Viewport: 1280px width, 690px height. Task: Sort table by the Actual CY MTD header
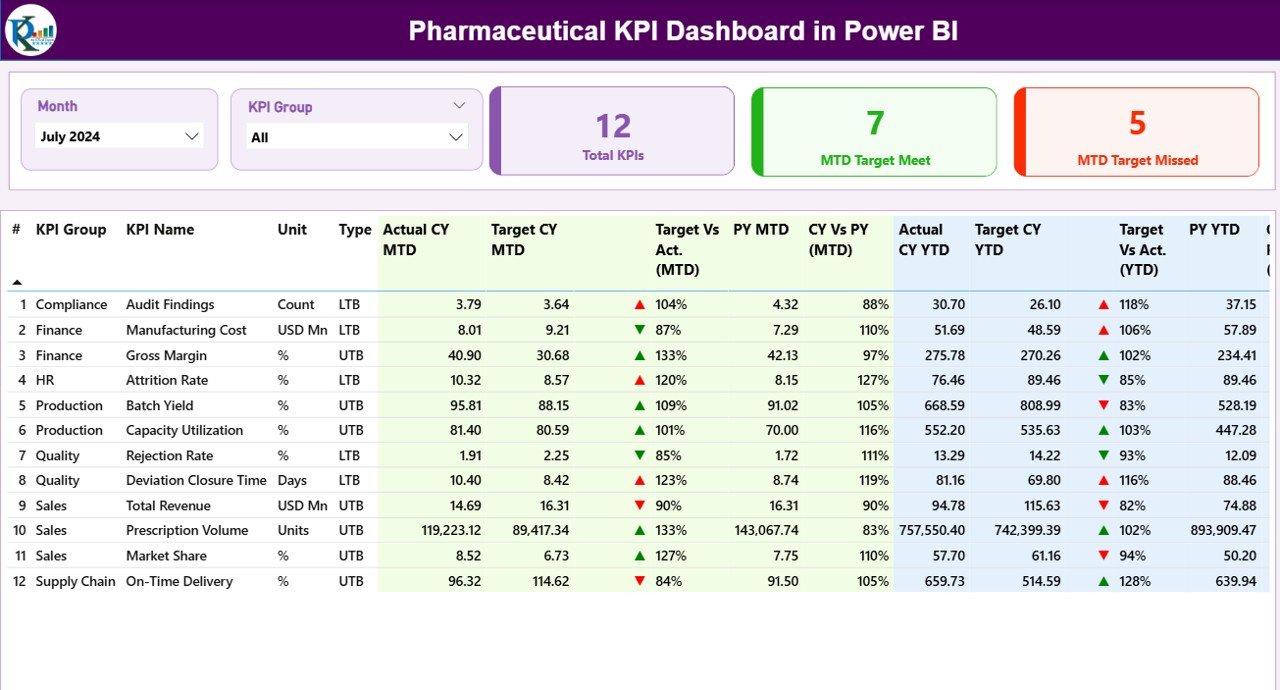click(x=415, y=239)
